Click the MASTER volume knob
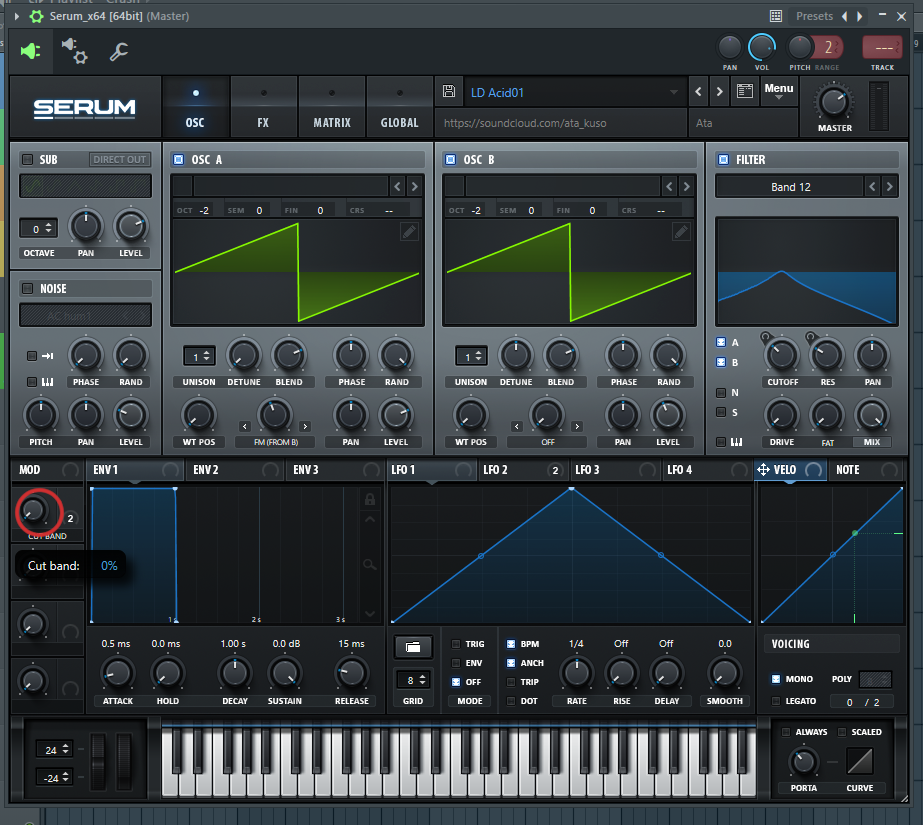 [834, 102]
